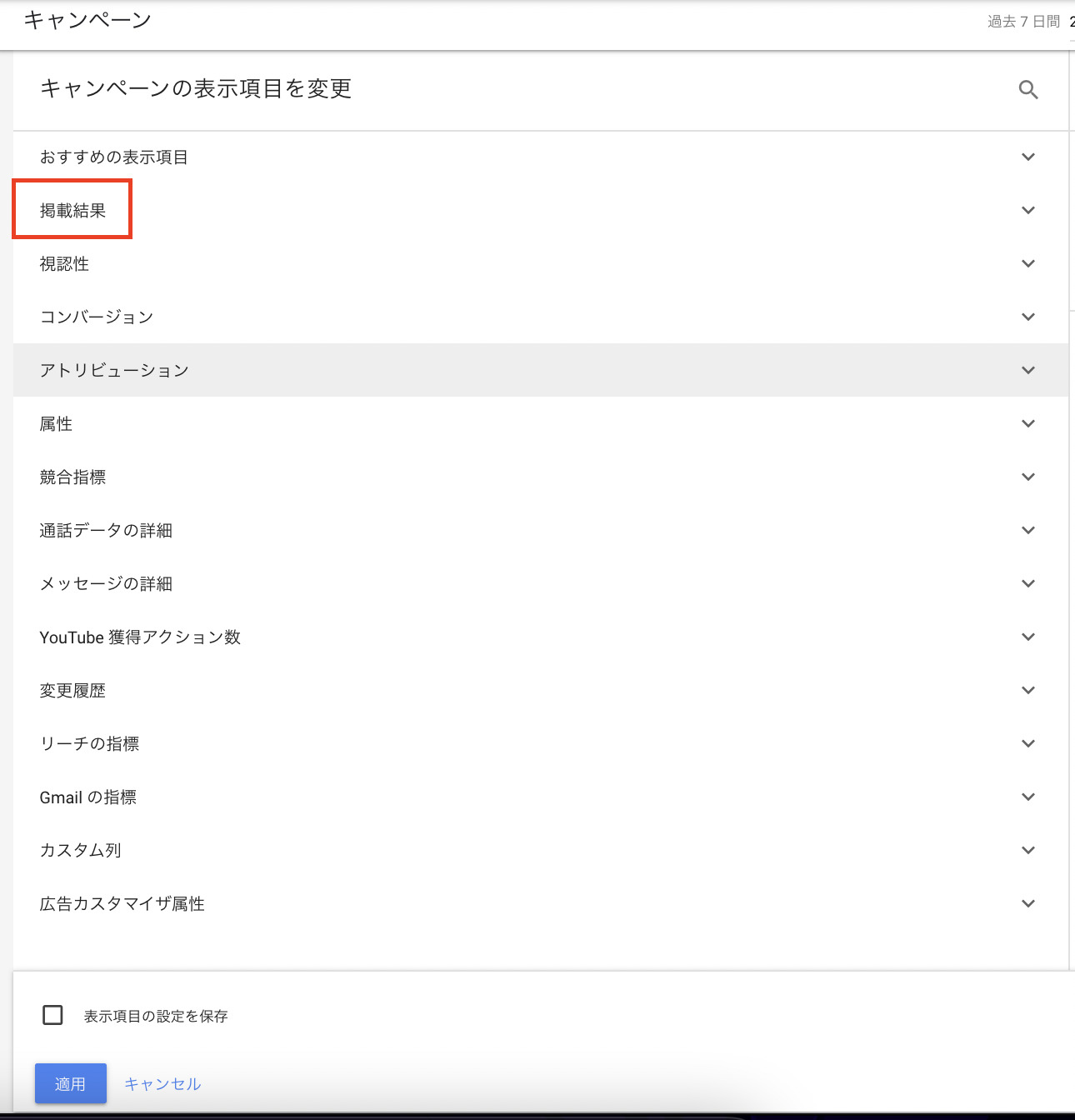Expand the 属性 chevron arrow
The image size is (1075, 1120).
[1028, 423]
